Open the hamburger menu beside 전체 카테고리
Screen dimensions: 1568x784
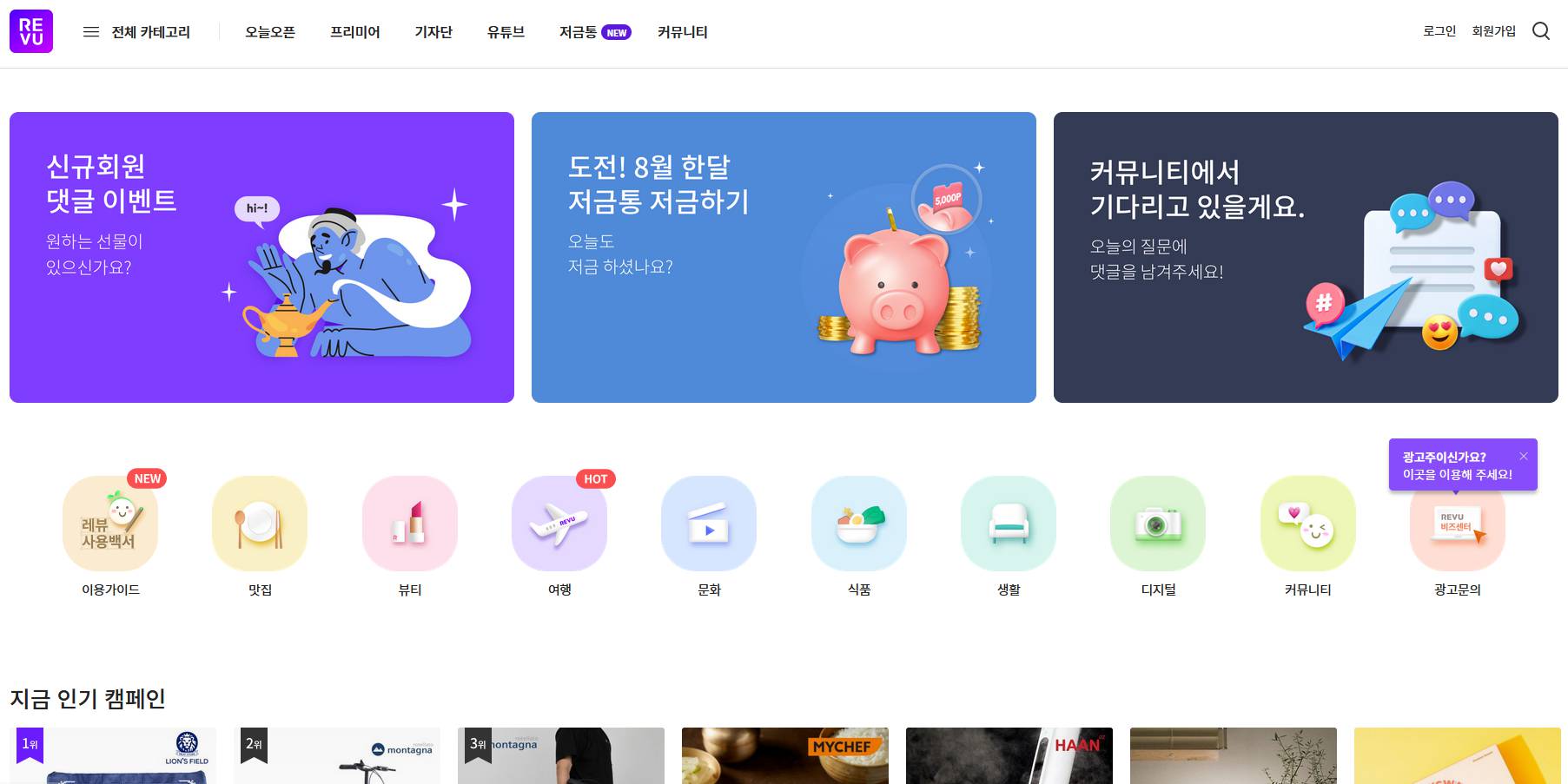(x=91, y=31)
